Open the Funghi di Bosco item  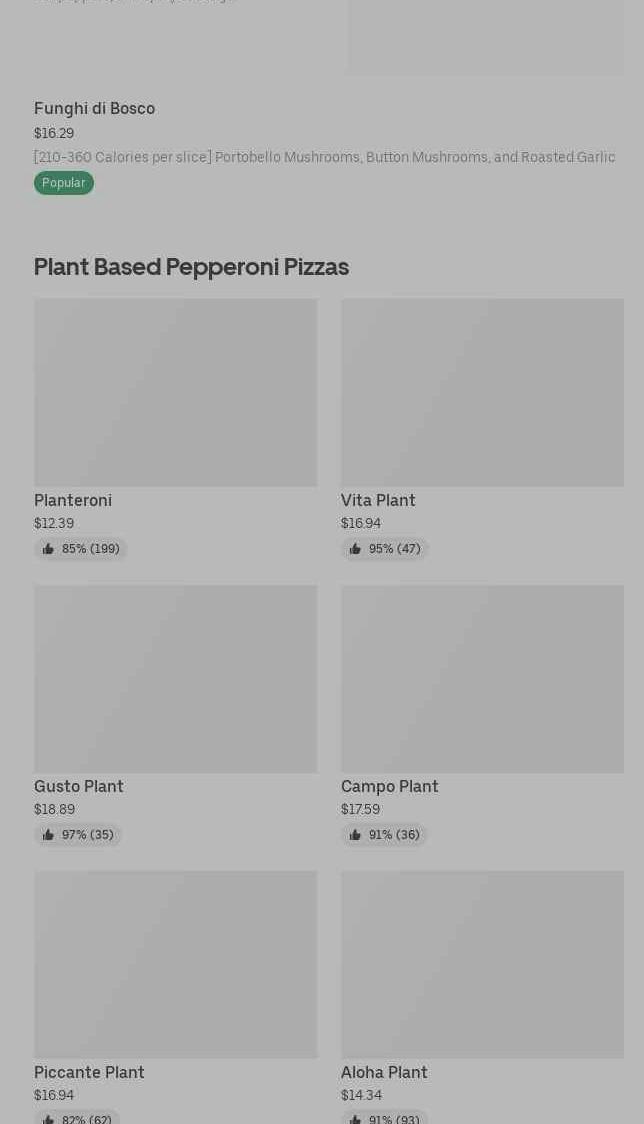click(x=94, y=108)
